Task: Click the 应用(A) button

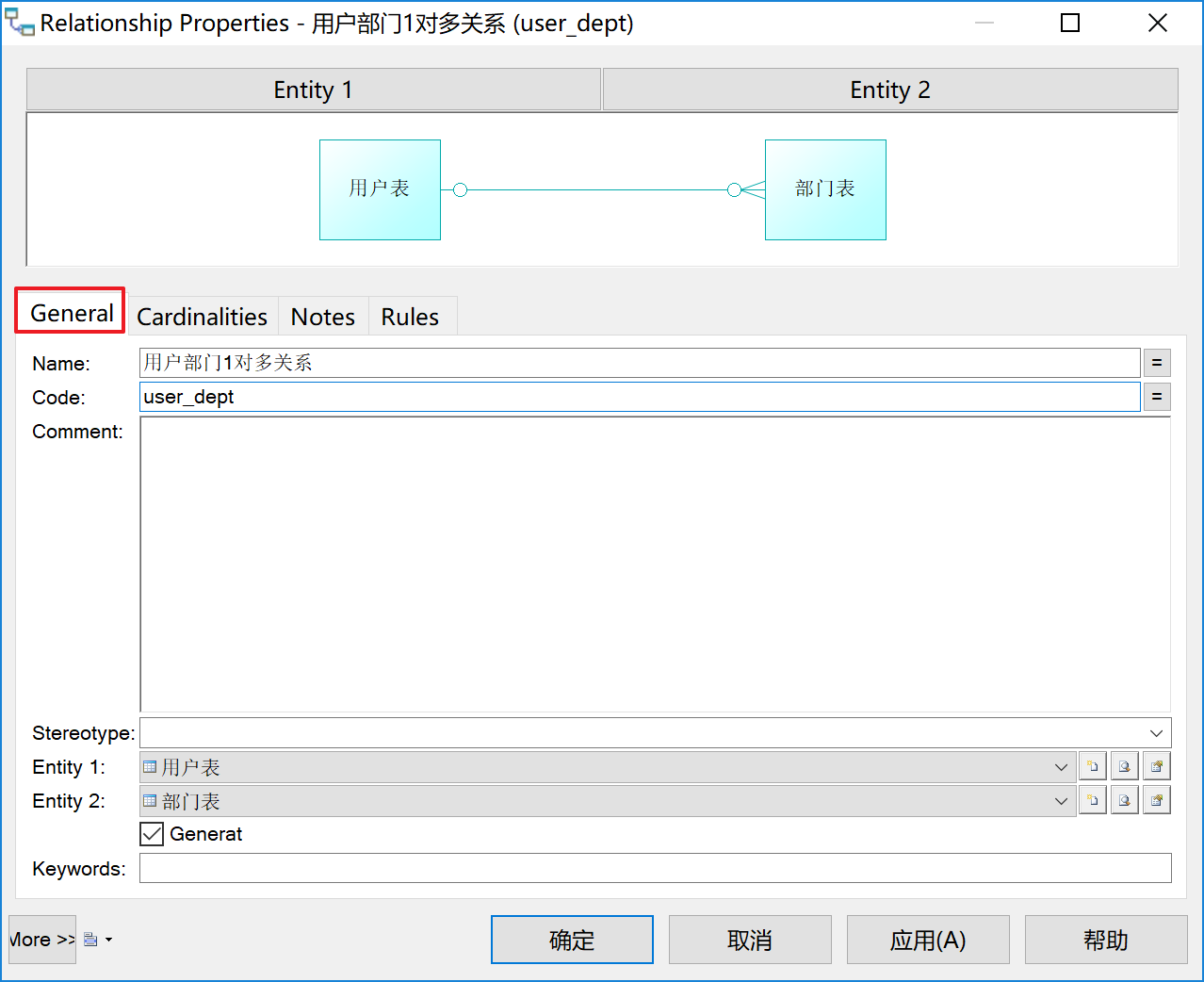Action: coord(928,940)
